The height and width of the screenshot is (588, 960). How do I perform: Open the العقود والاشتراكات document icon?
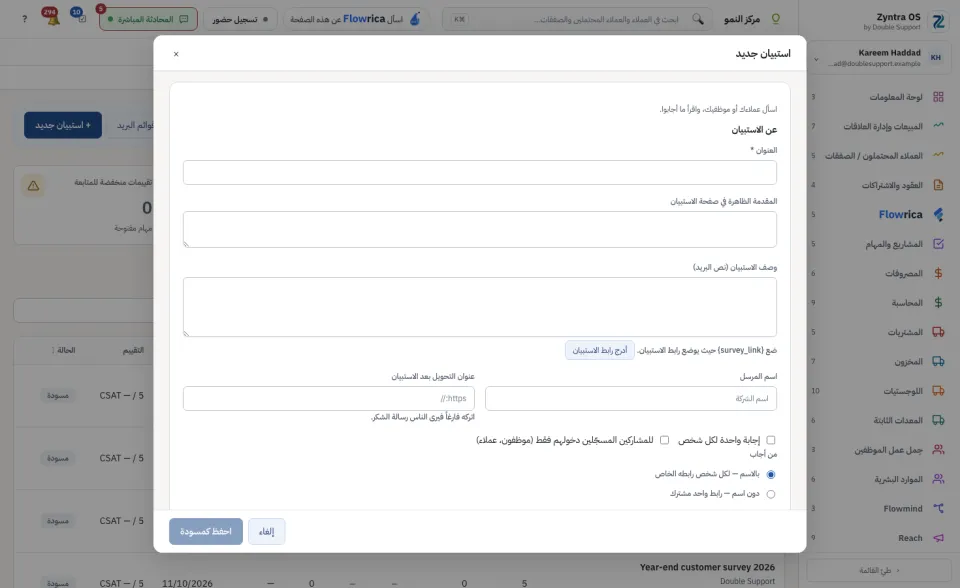[938, 185]
